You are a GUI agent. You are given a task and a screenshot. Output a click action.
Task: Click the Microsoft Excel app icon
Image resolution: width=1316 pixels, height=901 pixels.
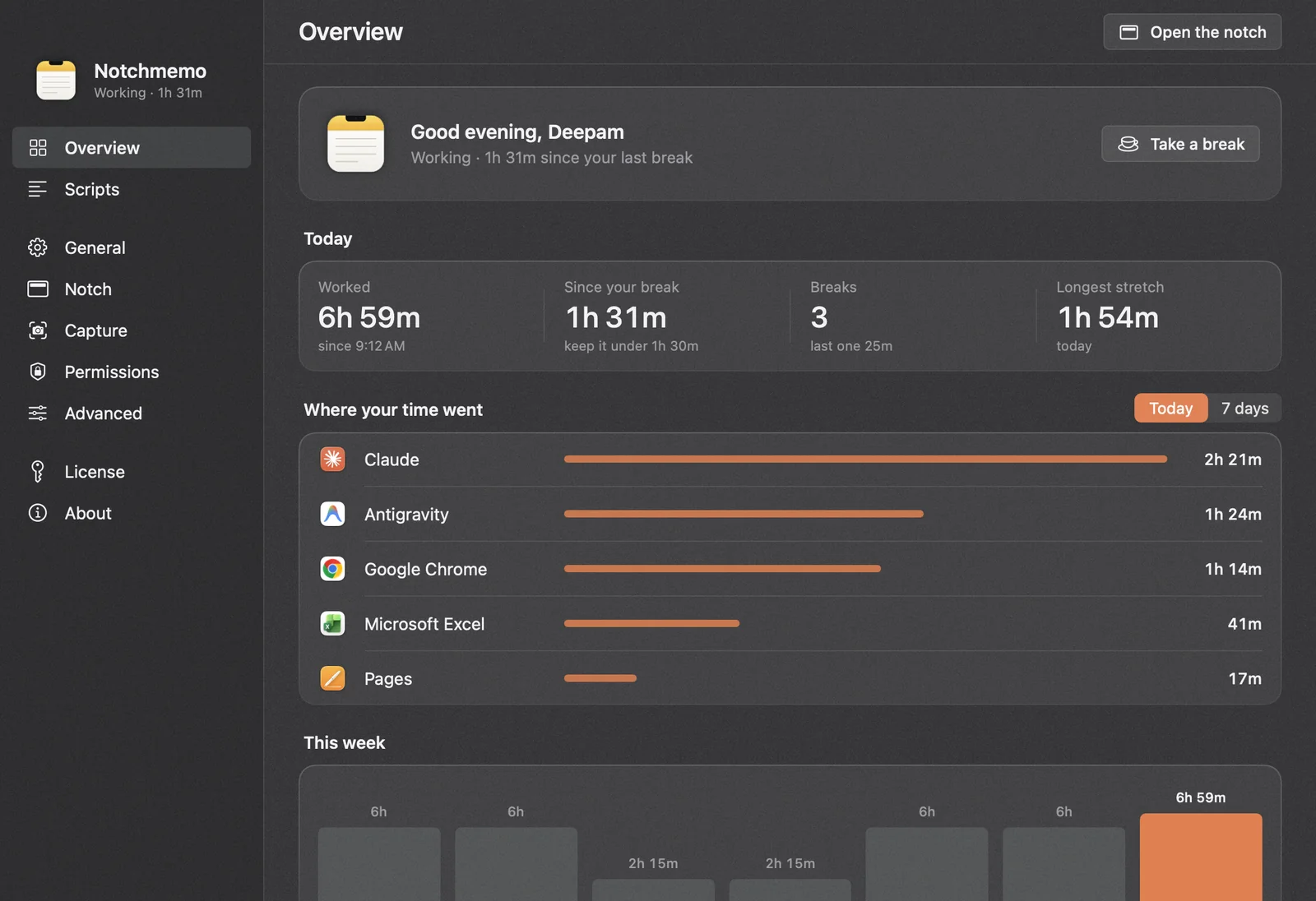coord(332,624)
